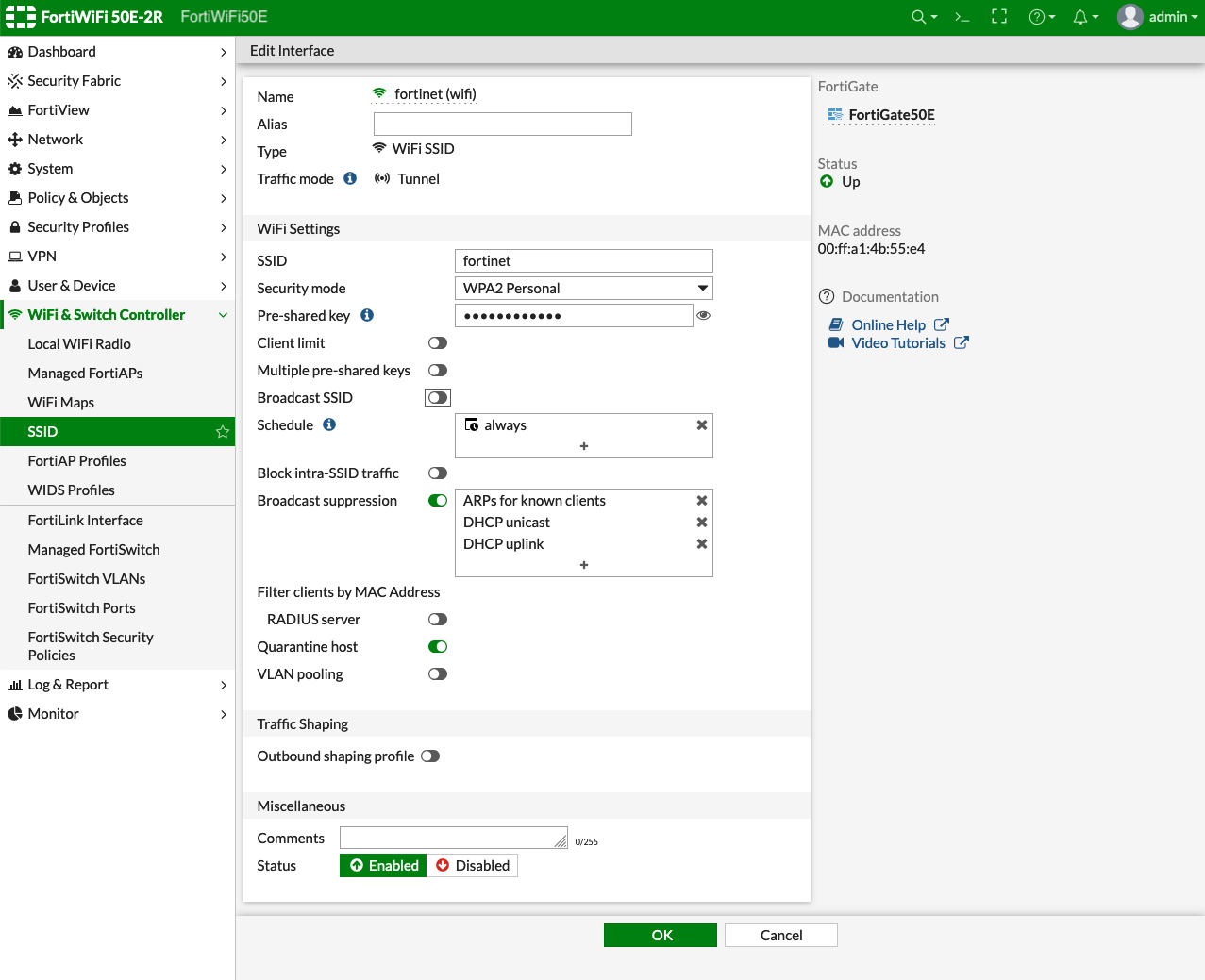Favorite the SSID menu with star icon
The height and width of the screenshot is (980, 1205).
coord(223,432)
